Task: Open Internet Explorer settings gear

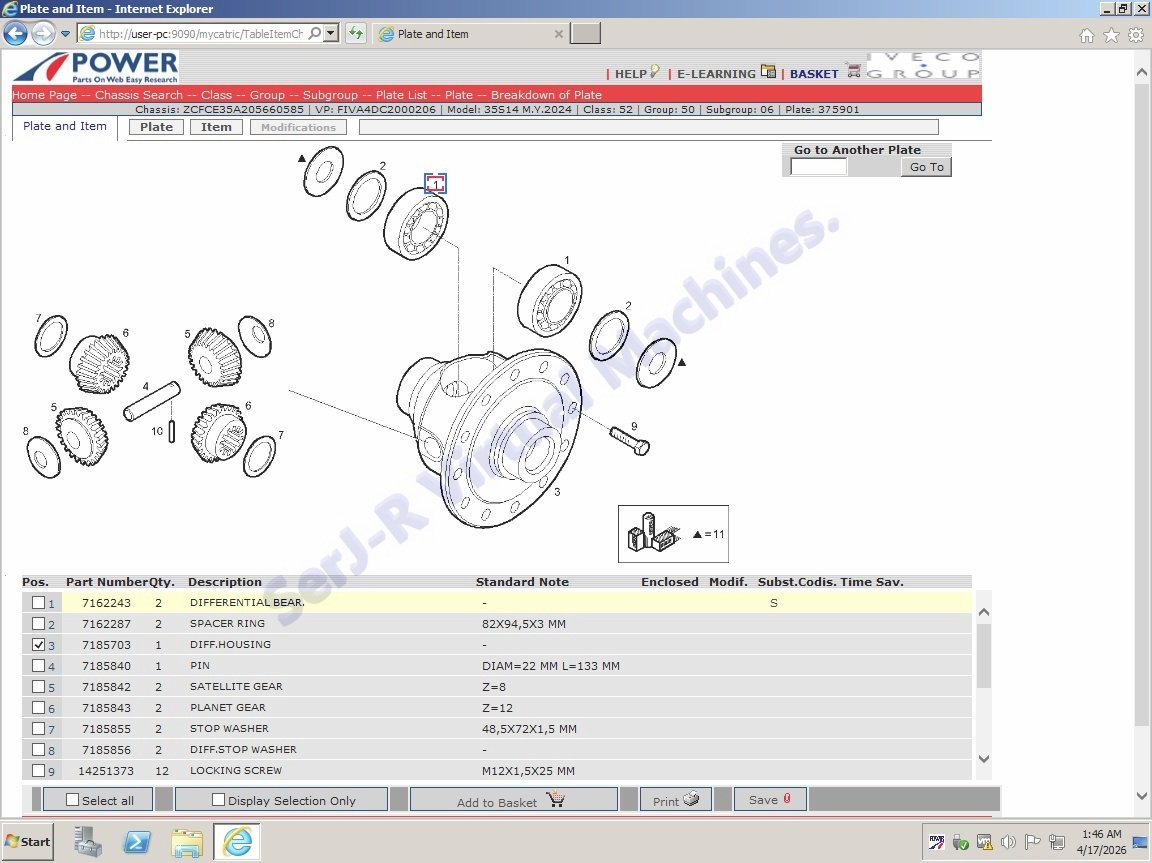Action: click(1135, 35)
